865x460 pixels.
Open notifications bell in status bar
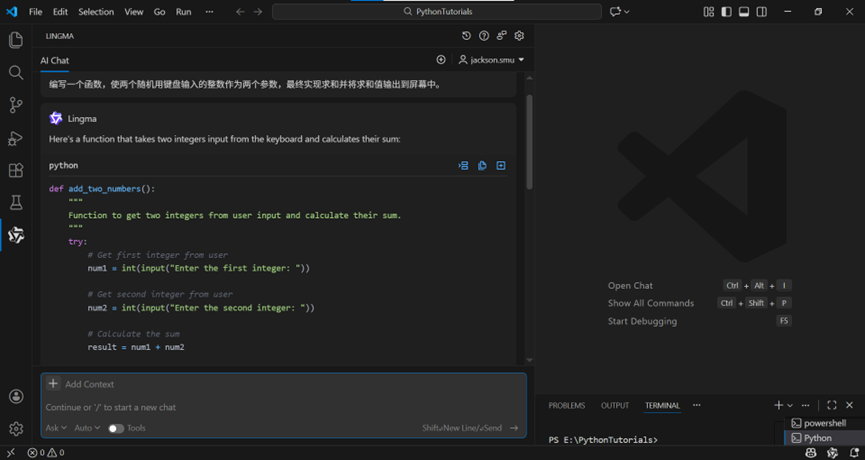(x=854, y=453)
